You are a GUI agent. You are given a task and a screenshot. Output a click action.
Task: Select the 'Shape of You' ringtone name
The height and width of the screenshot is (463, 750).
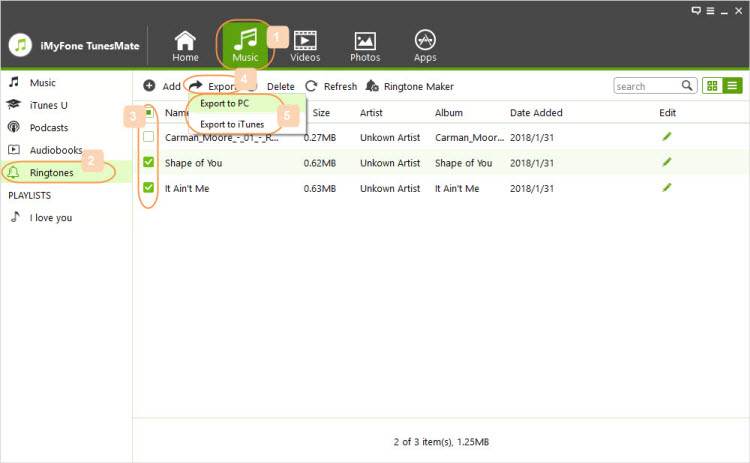tap(194, 163)
